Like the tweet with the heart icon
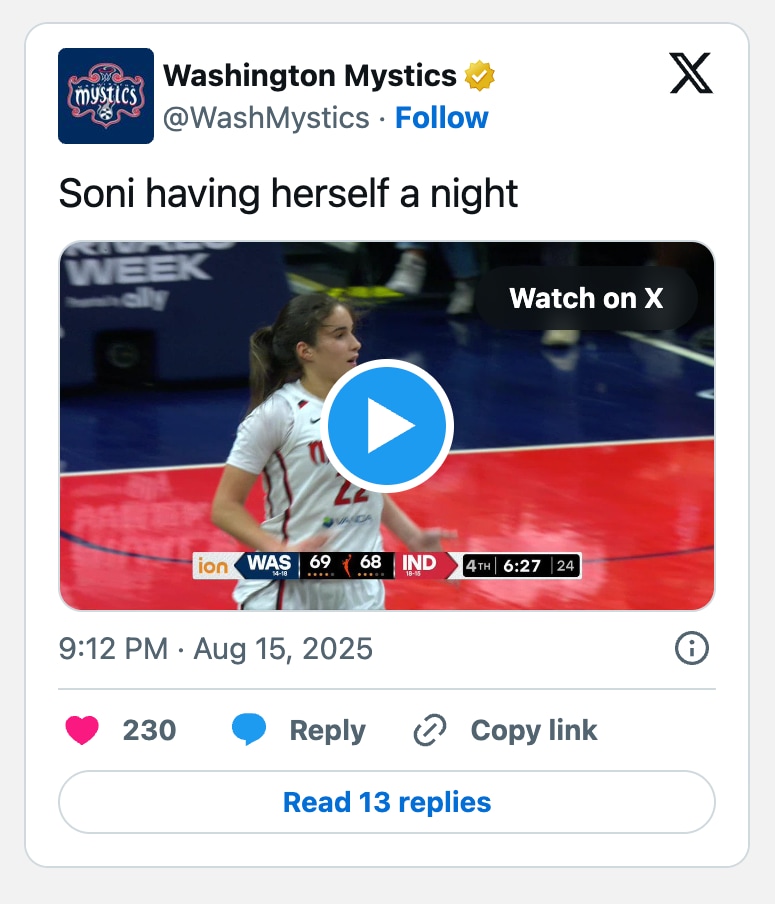The width and height of the screenshot is (775, 904). [82, 731]
